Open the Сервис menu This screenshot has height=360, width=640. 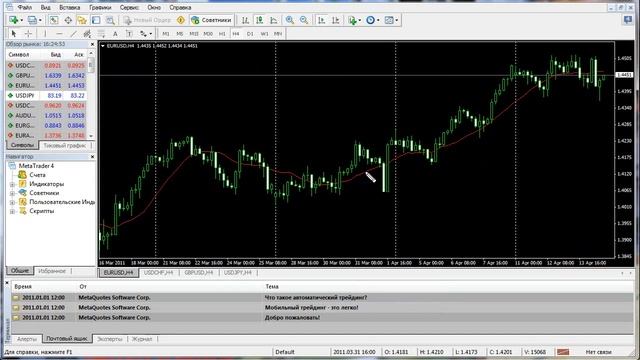129,7
